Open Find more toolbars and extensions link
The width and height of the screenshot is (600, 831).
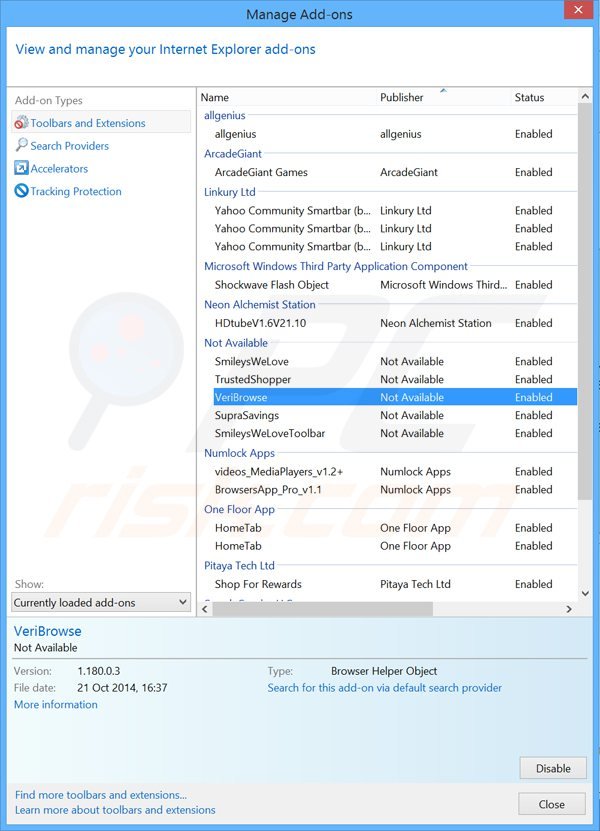coord(101,794)
